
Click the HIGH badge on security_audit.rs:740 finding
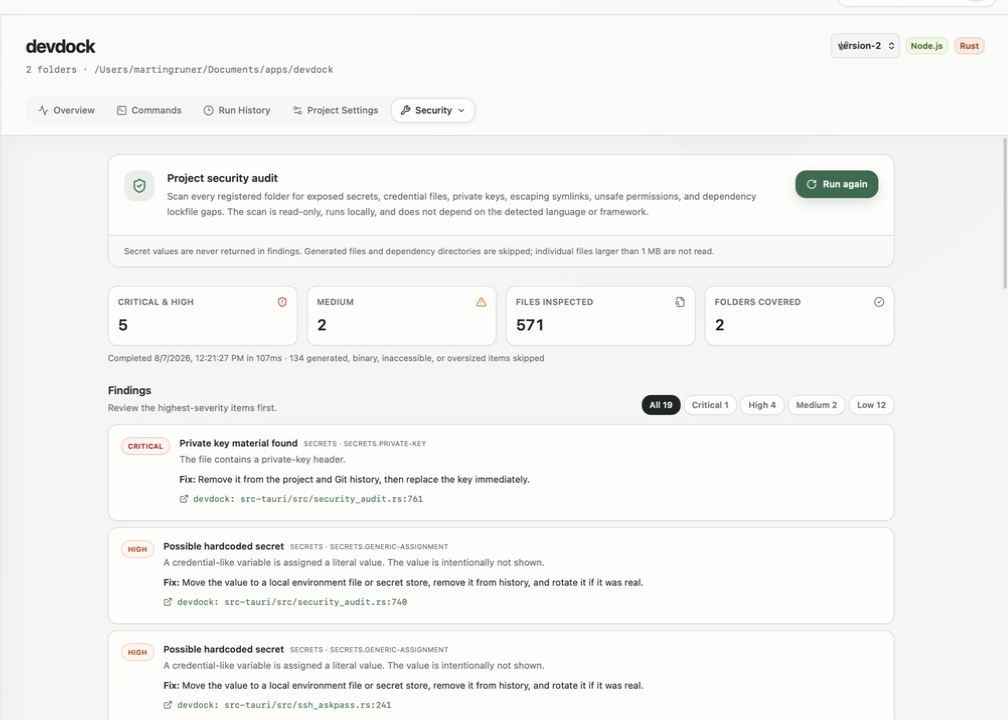pos(138,550)
